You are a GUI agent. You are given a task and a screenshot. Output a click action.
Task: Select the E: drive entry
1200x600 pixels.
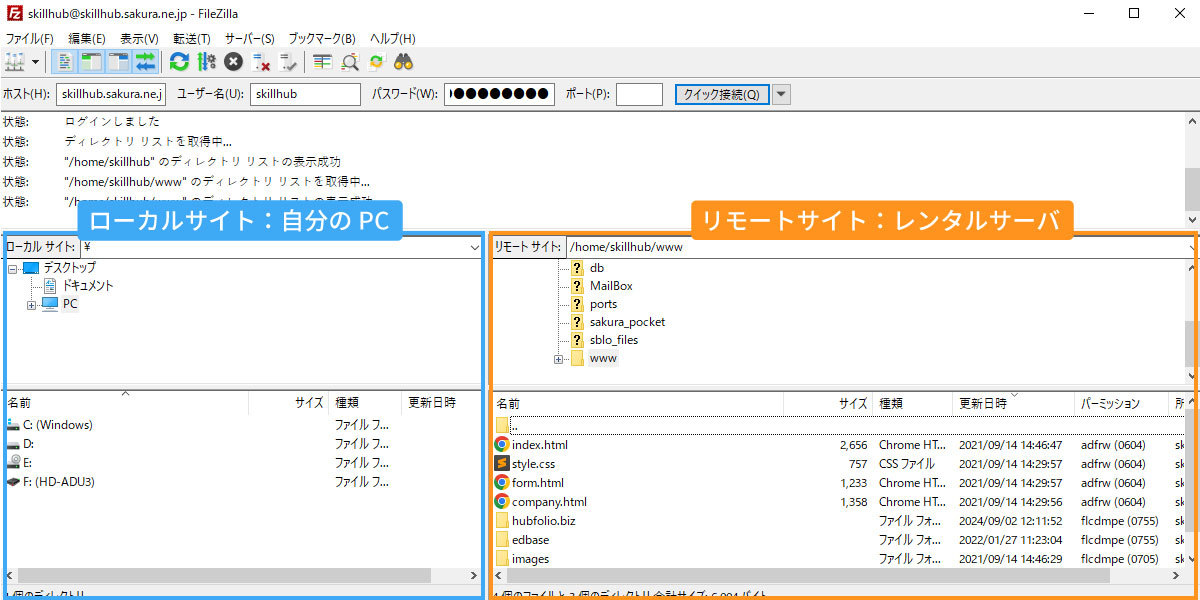point(27,463)
